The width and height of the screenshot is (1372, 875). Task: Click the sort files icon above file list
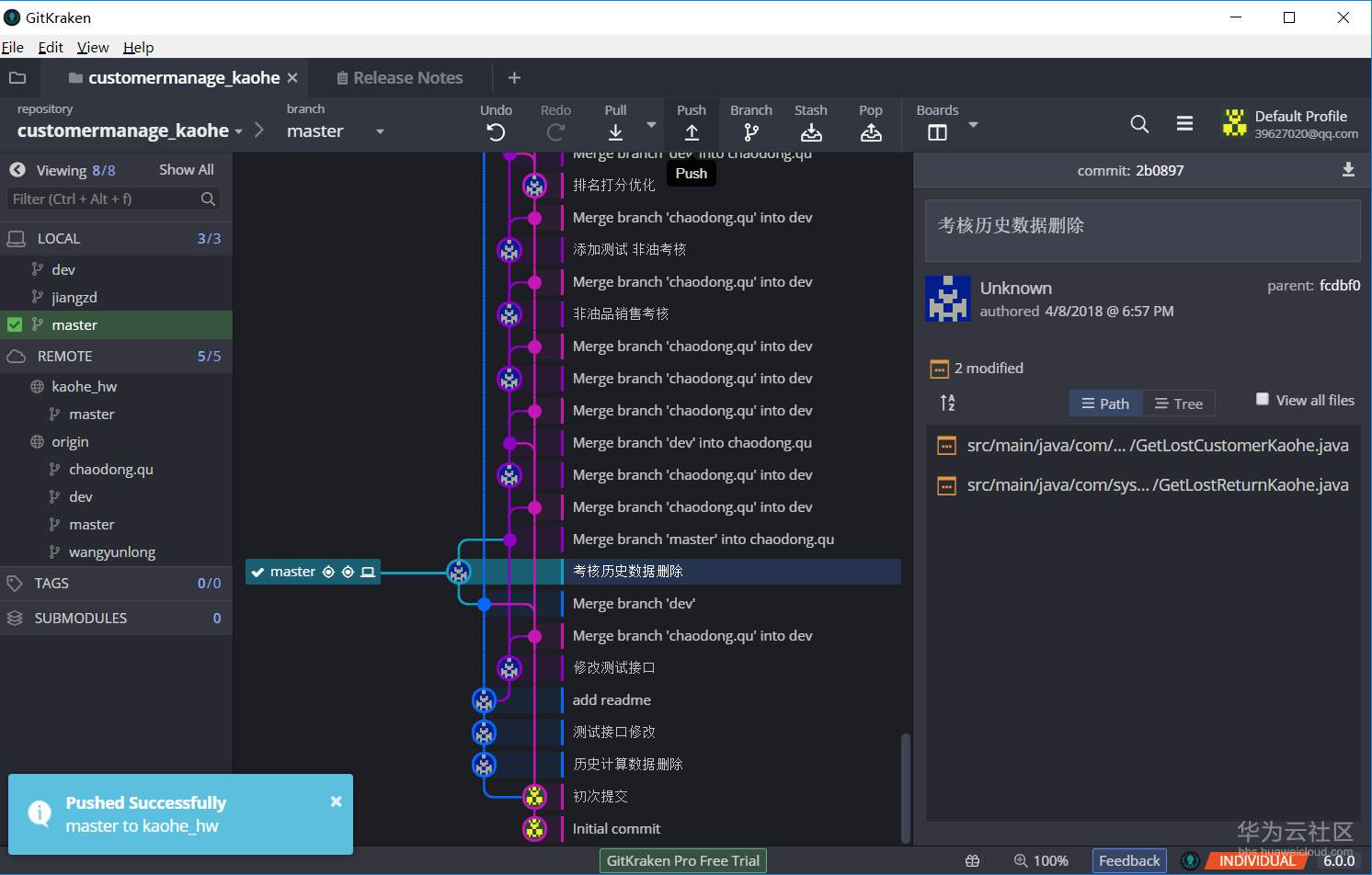[947, 403]
